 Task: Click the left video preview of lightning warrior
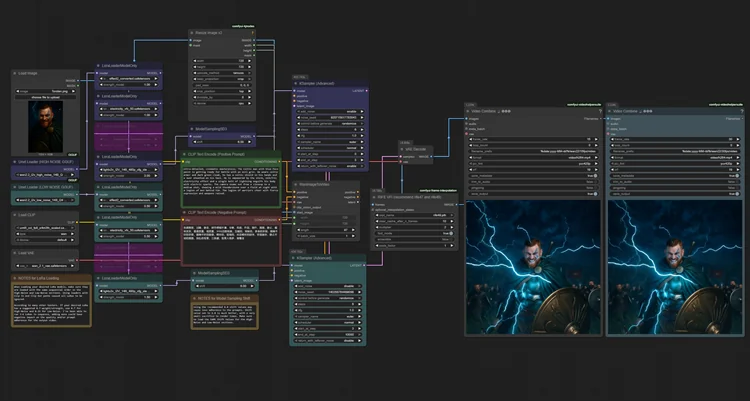click(x=532, y=268)
